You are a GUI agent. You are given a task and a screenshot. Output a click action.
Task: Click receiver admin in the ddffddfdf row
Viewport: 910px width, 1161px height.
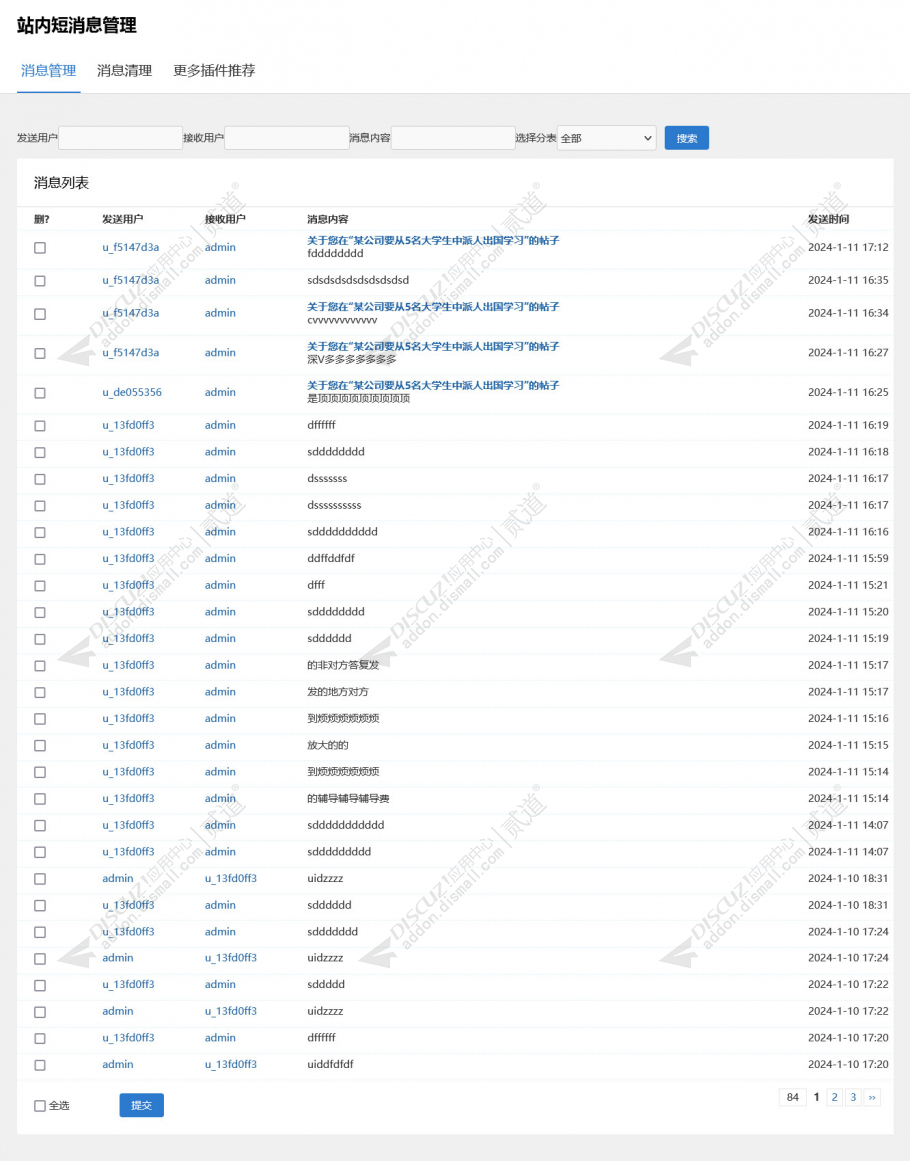pyautogui.click(x=220, y=558)
